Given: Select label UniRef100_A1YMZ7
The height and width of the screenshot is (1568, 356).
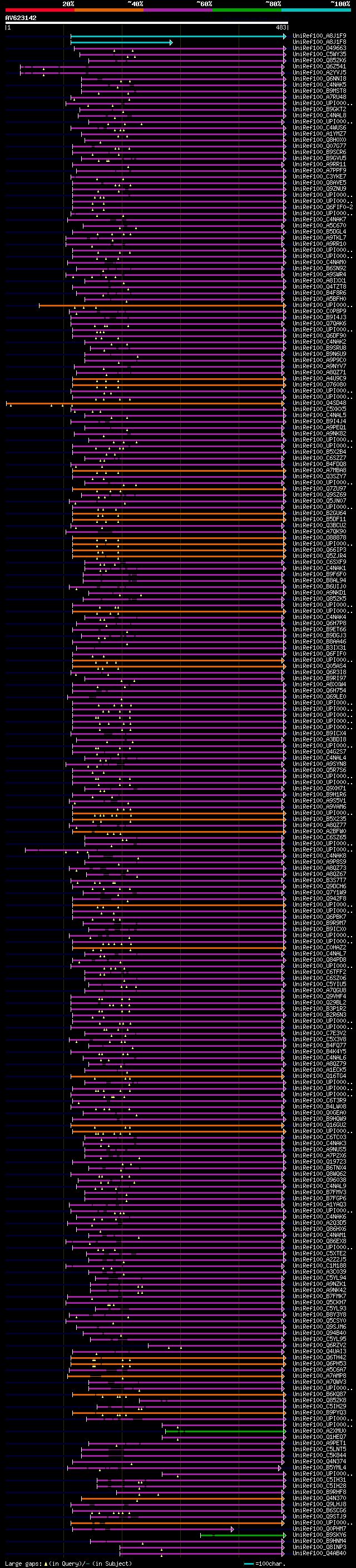Looking at the screenshot, I should pyautogui.click(x=319, y=134).
